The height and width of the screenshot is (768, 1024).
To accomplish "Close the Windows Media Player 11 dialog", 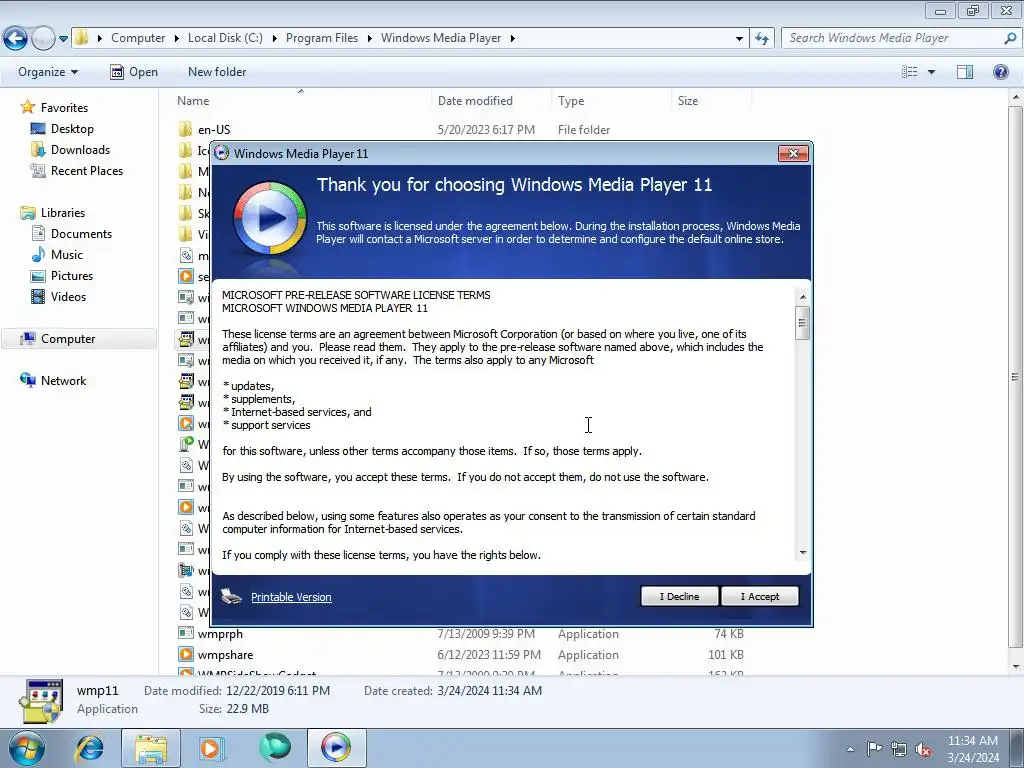I will [793, 153].
